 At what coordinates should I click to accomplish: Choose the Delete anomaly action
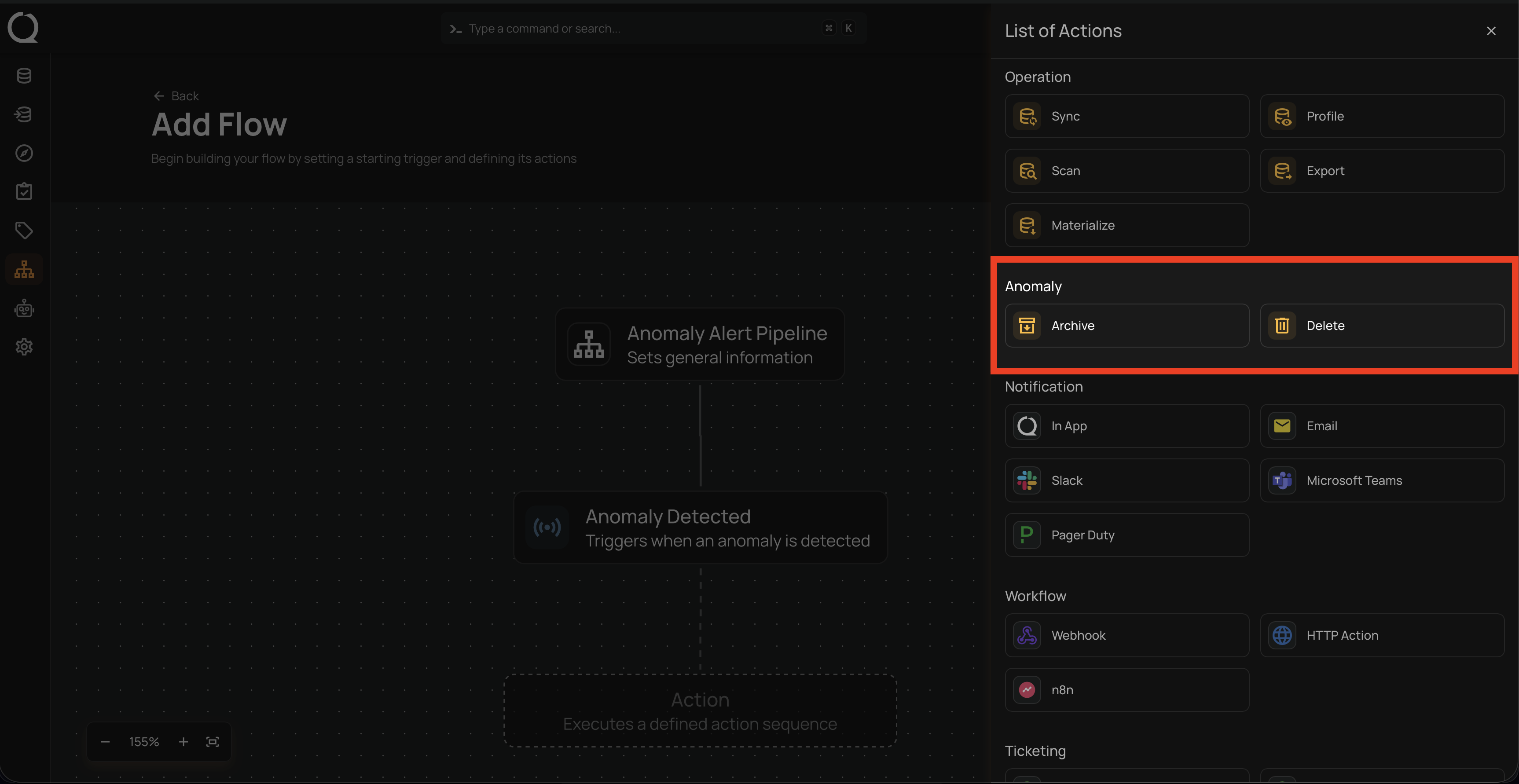(1382, 326)
